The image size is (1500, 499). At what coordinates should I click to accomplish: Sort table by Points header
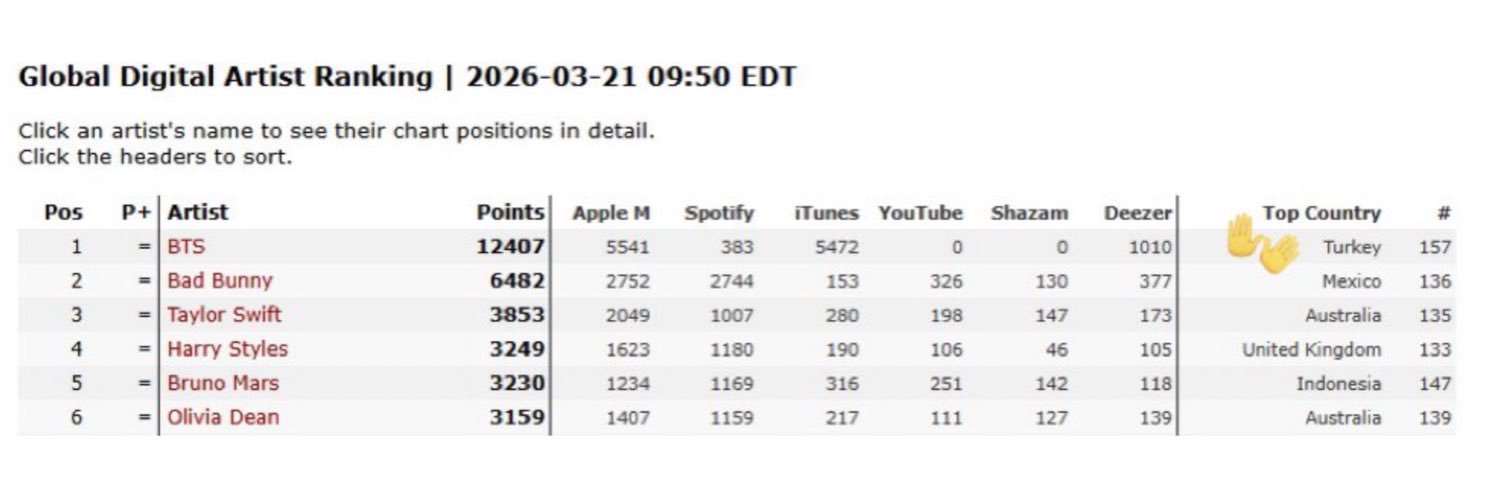(510, 212)
